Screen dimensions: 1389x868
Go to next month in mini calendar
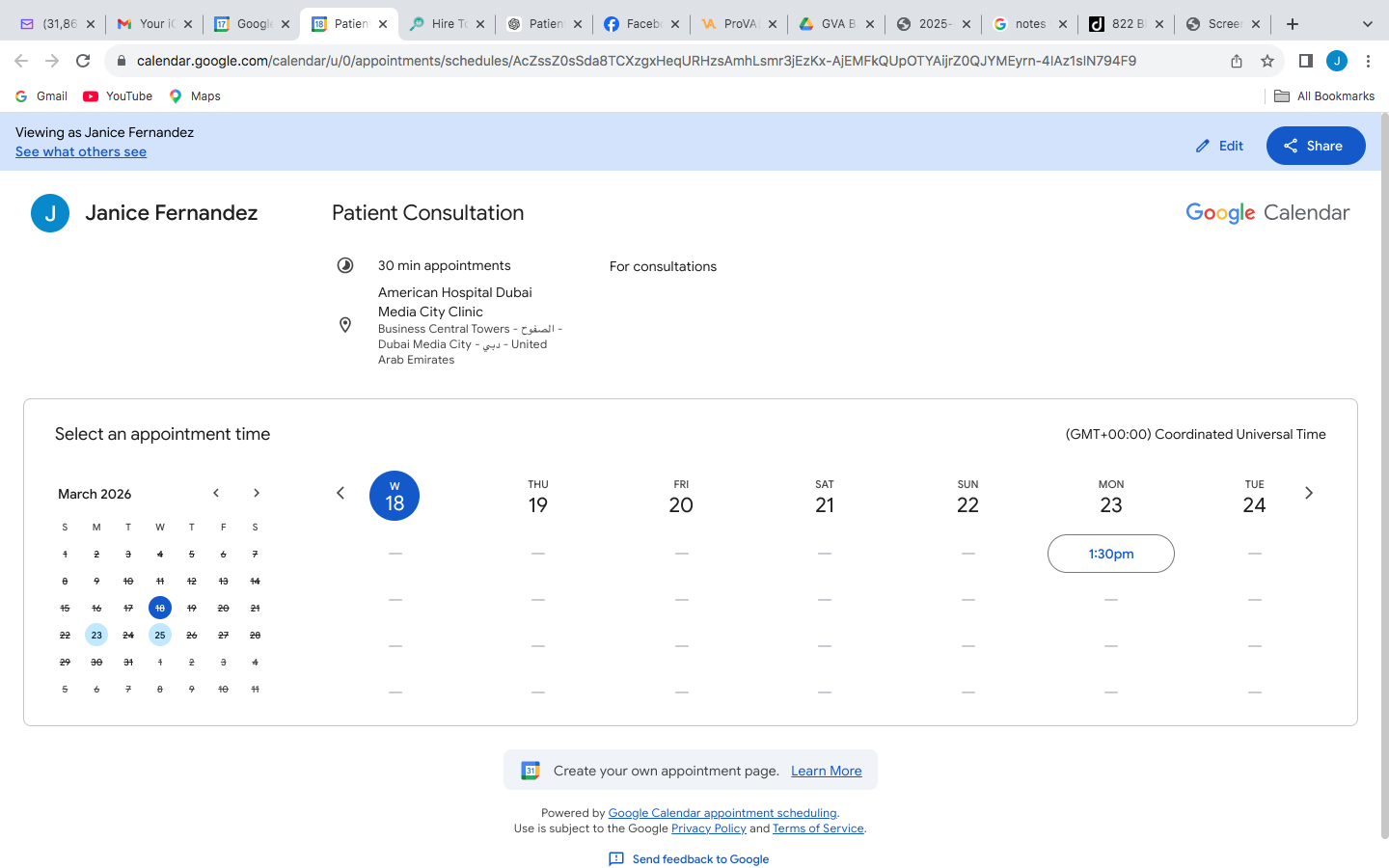click(x=256, y=493)
